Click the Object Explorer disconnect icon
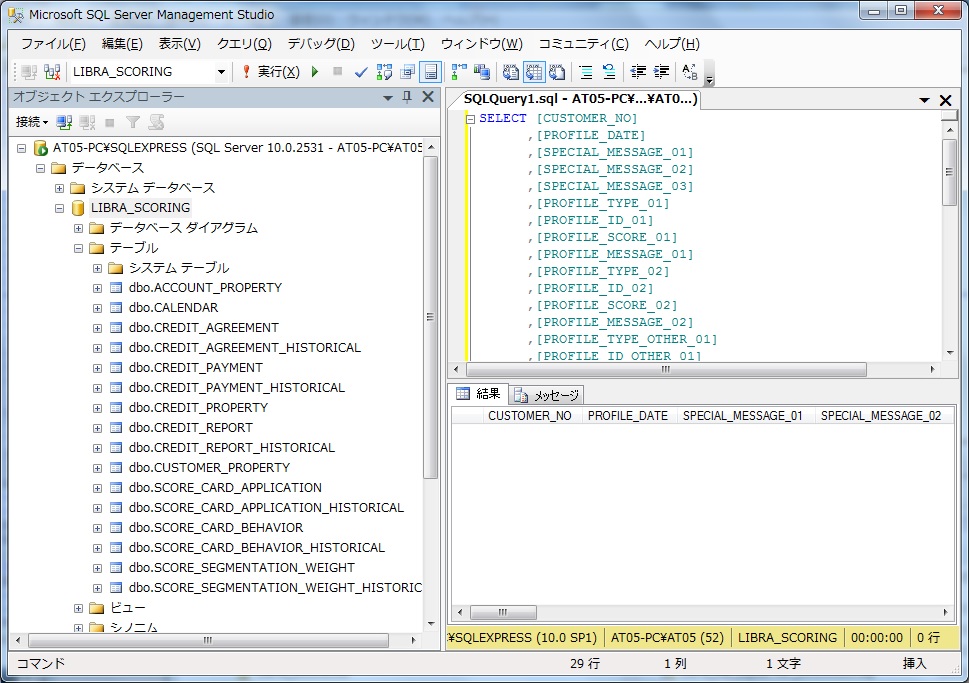 87,122
